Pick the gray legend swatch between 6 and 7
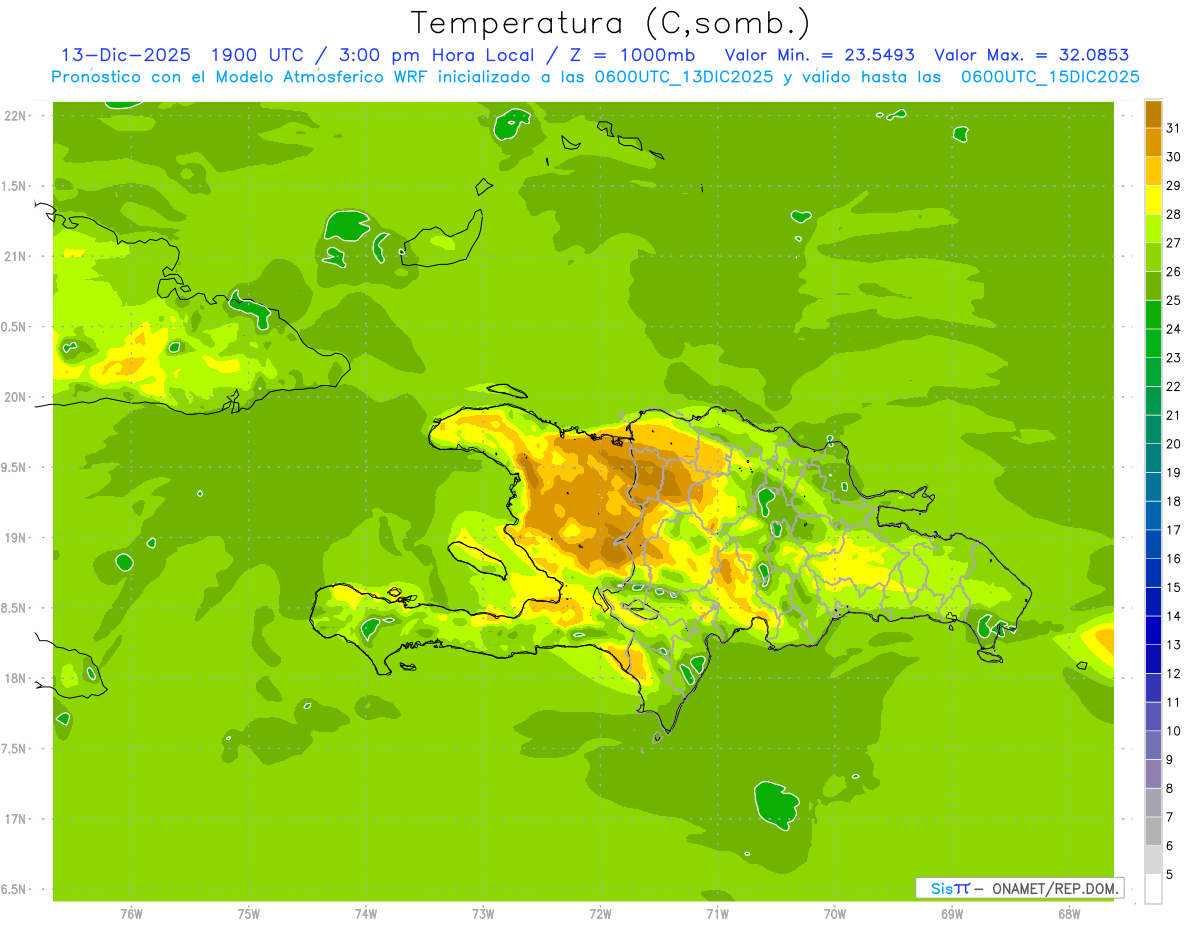The width and height of the screenshot is (1200, 927). click(1153, 832)
